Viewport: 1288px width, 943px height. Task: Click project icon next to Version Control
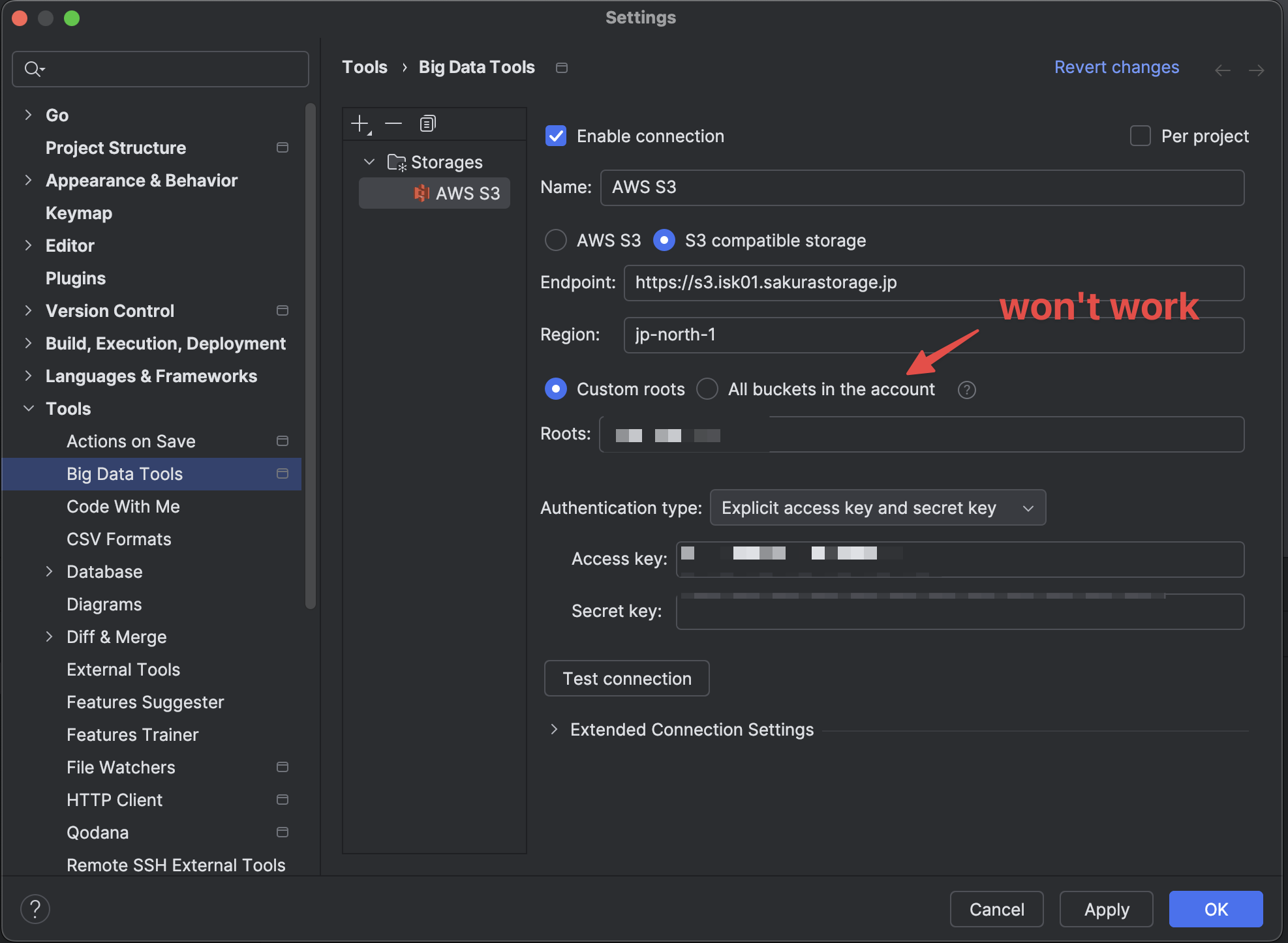283,310
